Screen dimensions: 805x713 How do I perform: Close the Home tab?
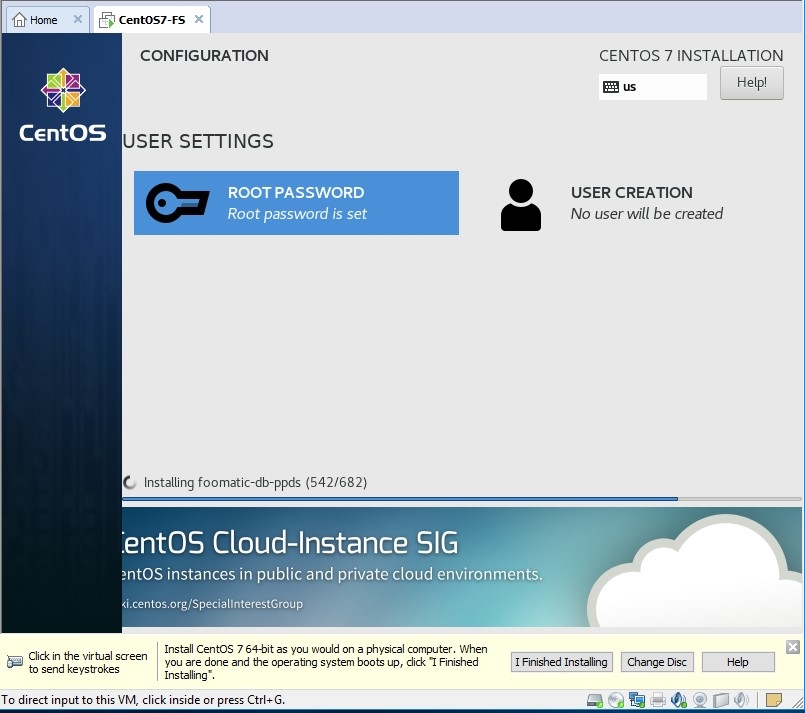(x=78, y=19)
